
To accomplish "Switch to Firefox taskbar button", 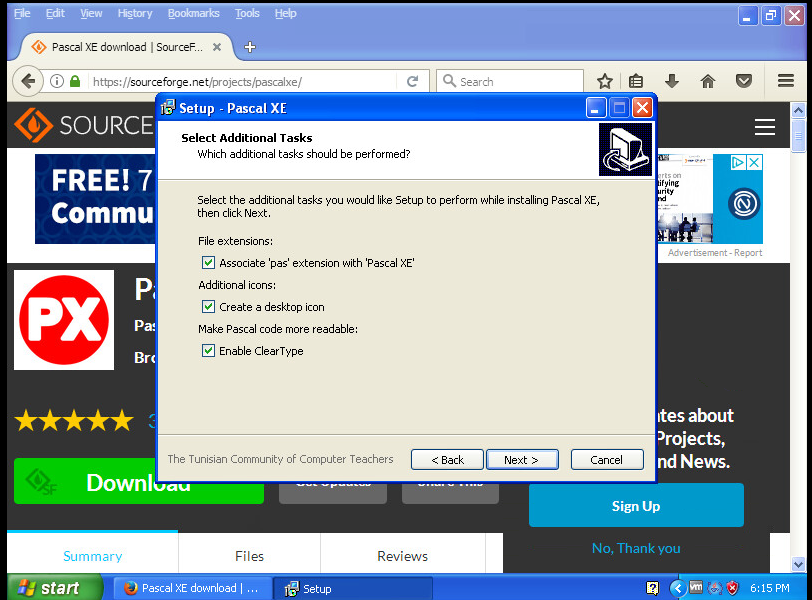I will pos(192,588).
